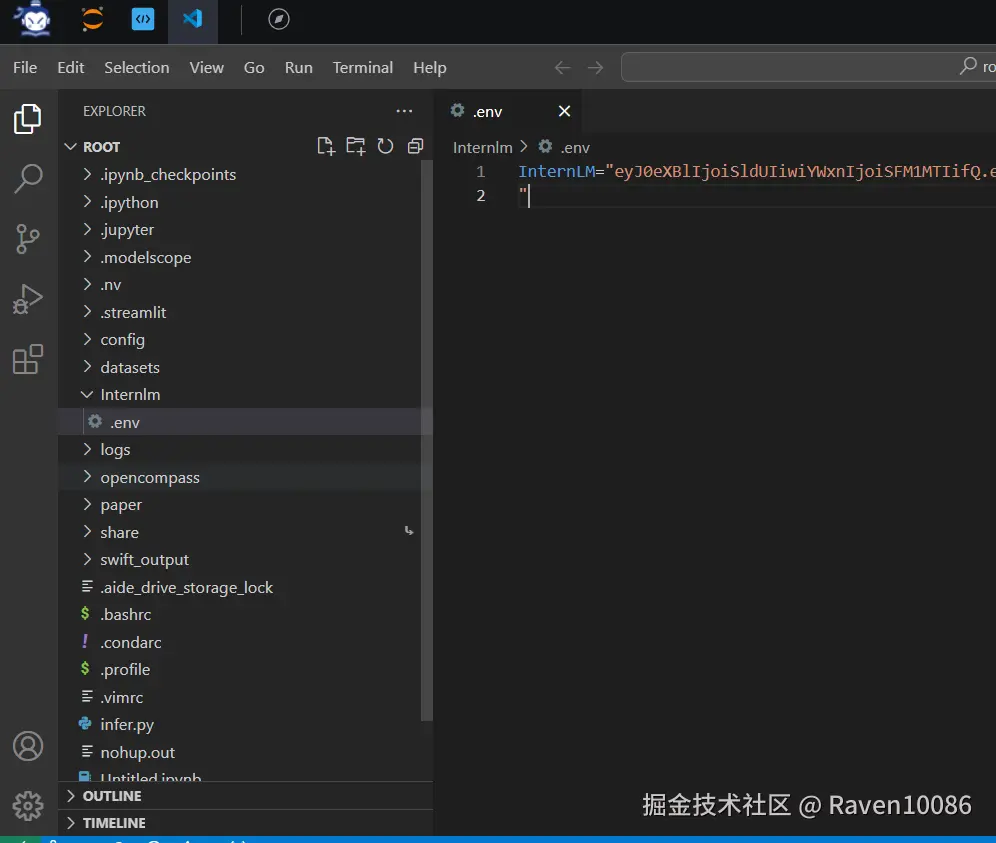Viewport: 996px width, 843px height.
Task: Open the Manage settings gear
Action: point(28,805)
